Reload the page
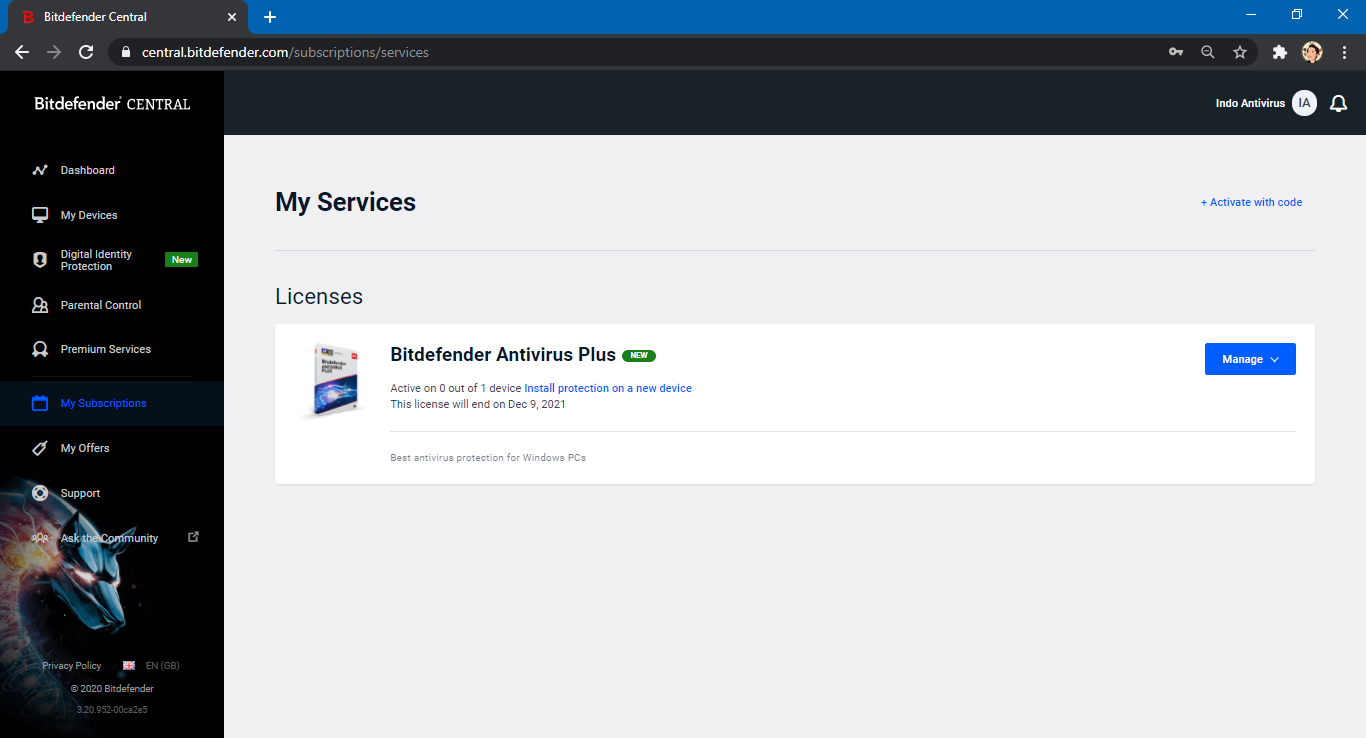The width and height of the screenshot is (1366, 738). 86,52
